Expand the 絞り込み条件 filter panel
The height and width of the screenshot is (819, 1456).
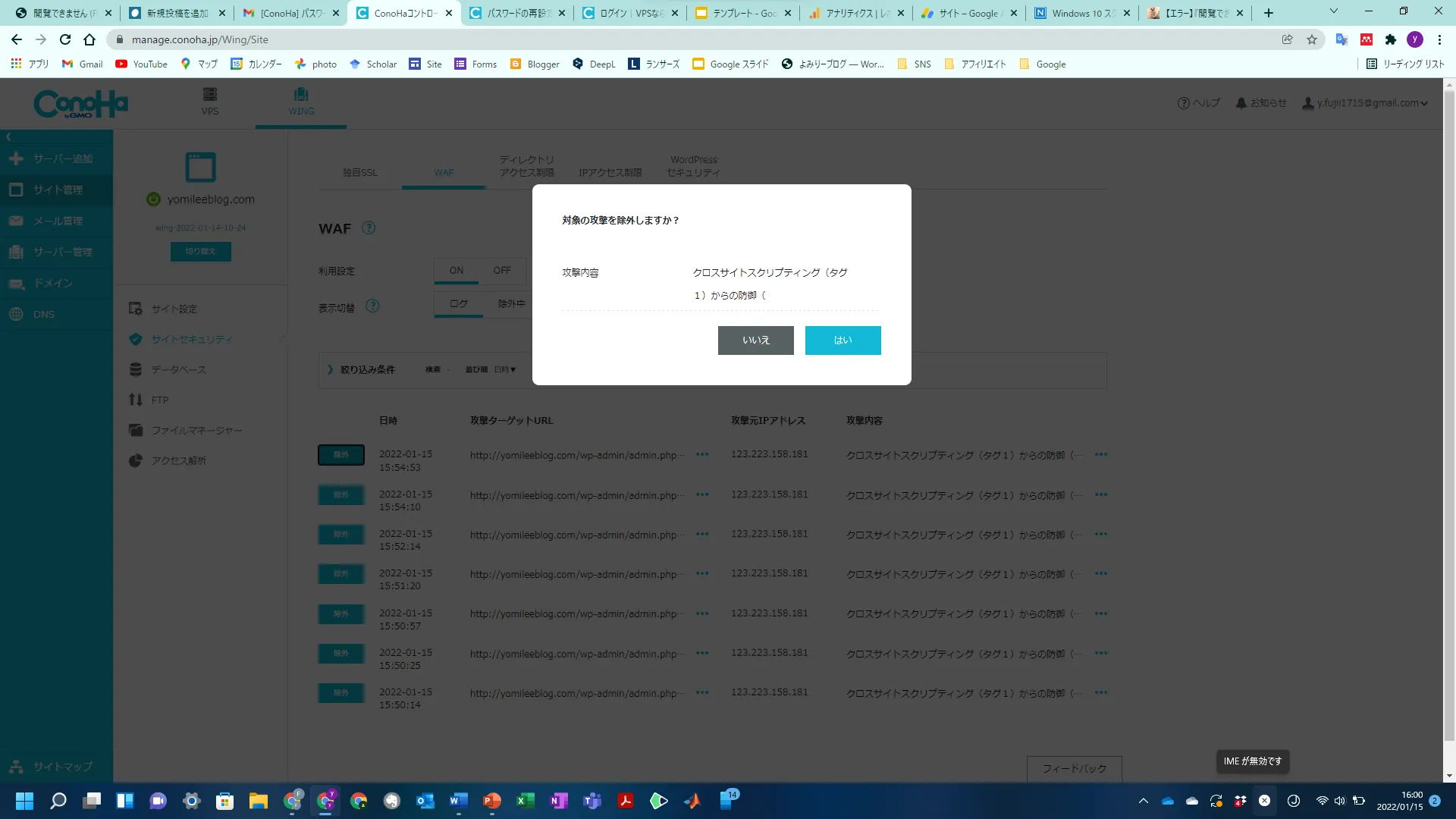[361, 370]
